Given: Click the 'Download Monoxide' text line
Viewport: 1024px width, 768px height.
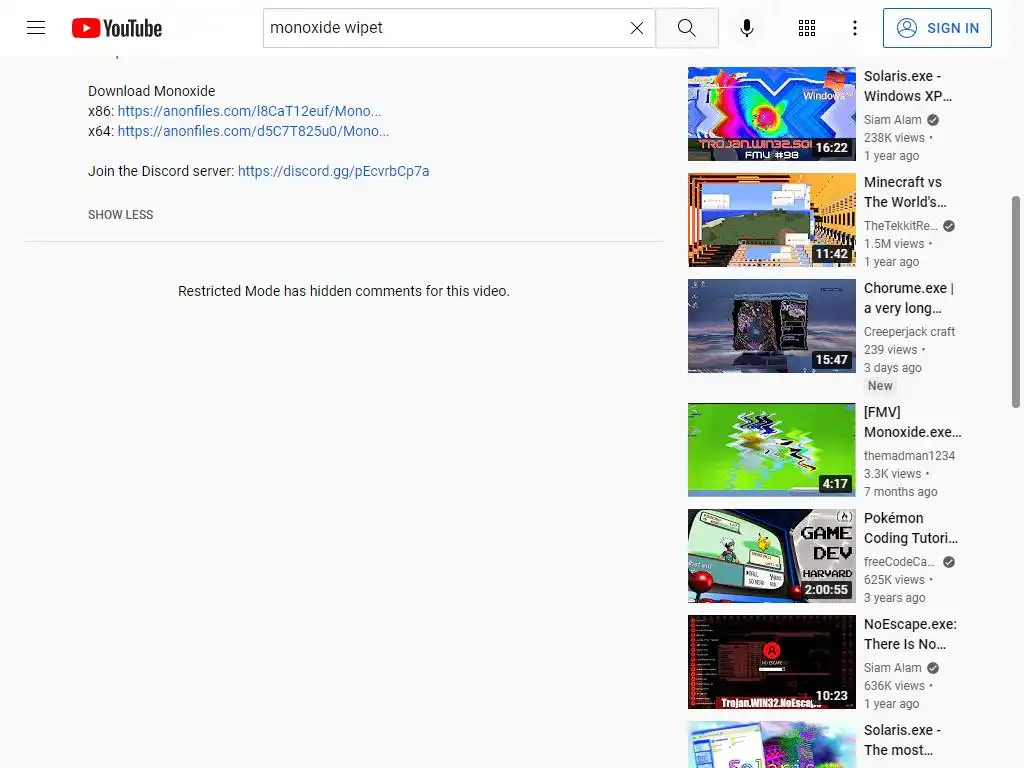Looking at the screenshot, I should [152, 91].
